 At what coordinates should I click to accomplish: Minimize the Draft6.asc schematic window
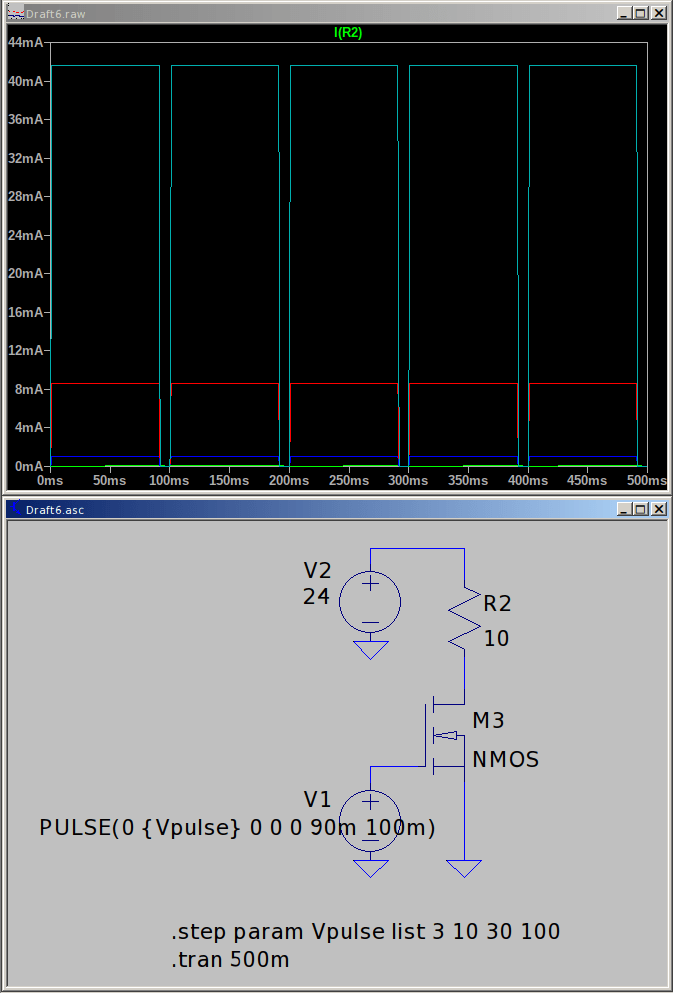pos(624,509)
